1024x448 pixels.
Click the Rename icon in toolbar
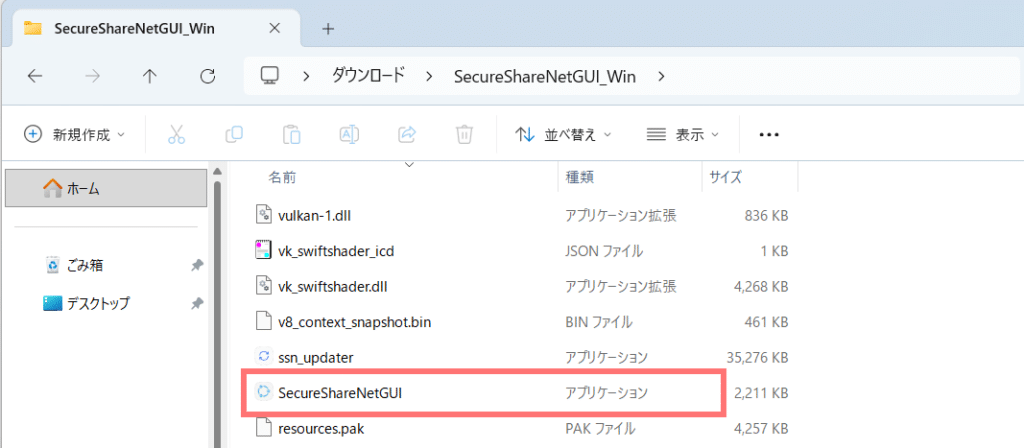point(349,134)
